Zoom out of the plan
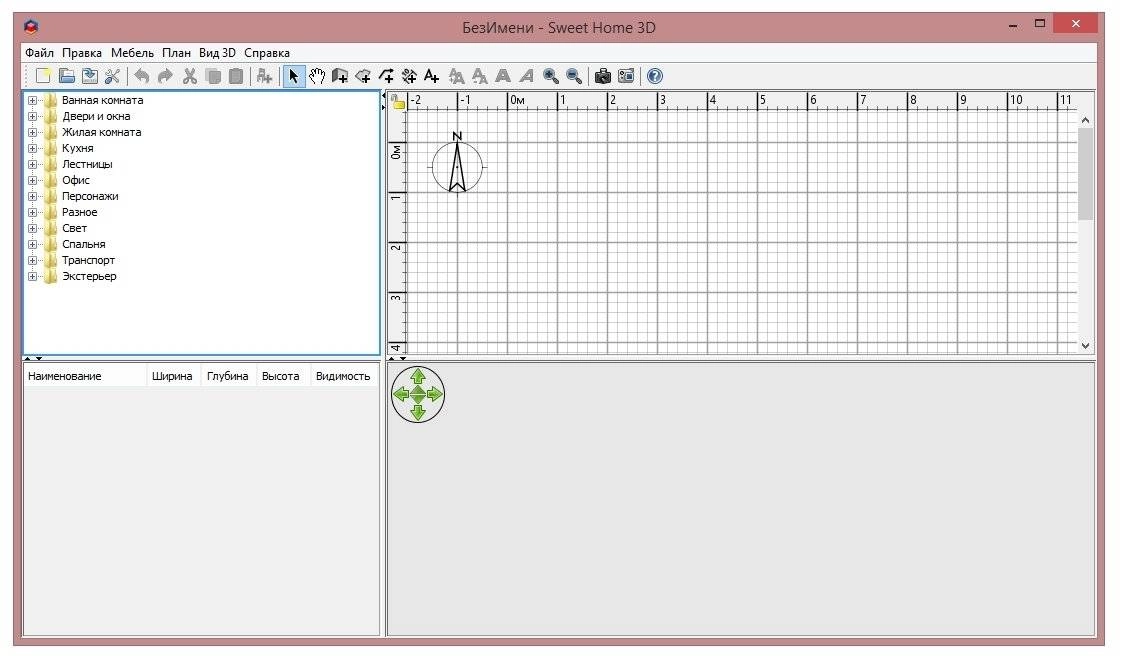Screen dimensions: 1122x665 tap(574, 76)
